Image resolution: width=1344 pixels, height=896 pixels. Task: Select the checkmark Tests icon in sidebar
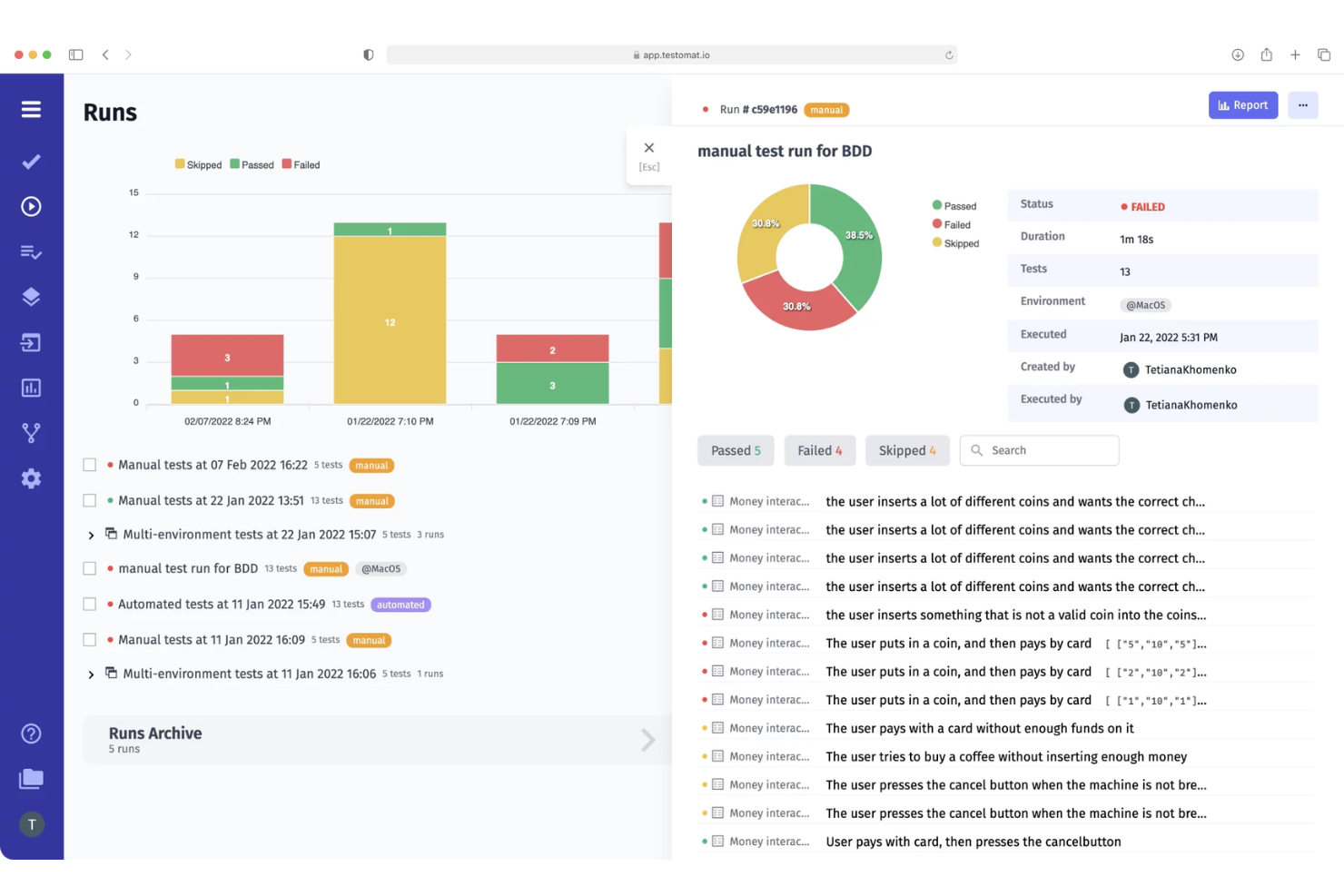(31, 161)
